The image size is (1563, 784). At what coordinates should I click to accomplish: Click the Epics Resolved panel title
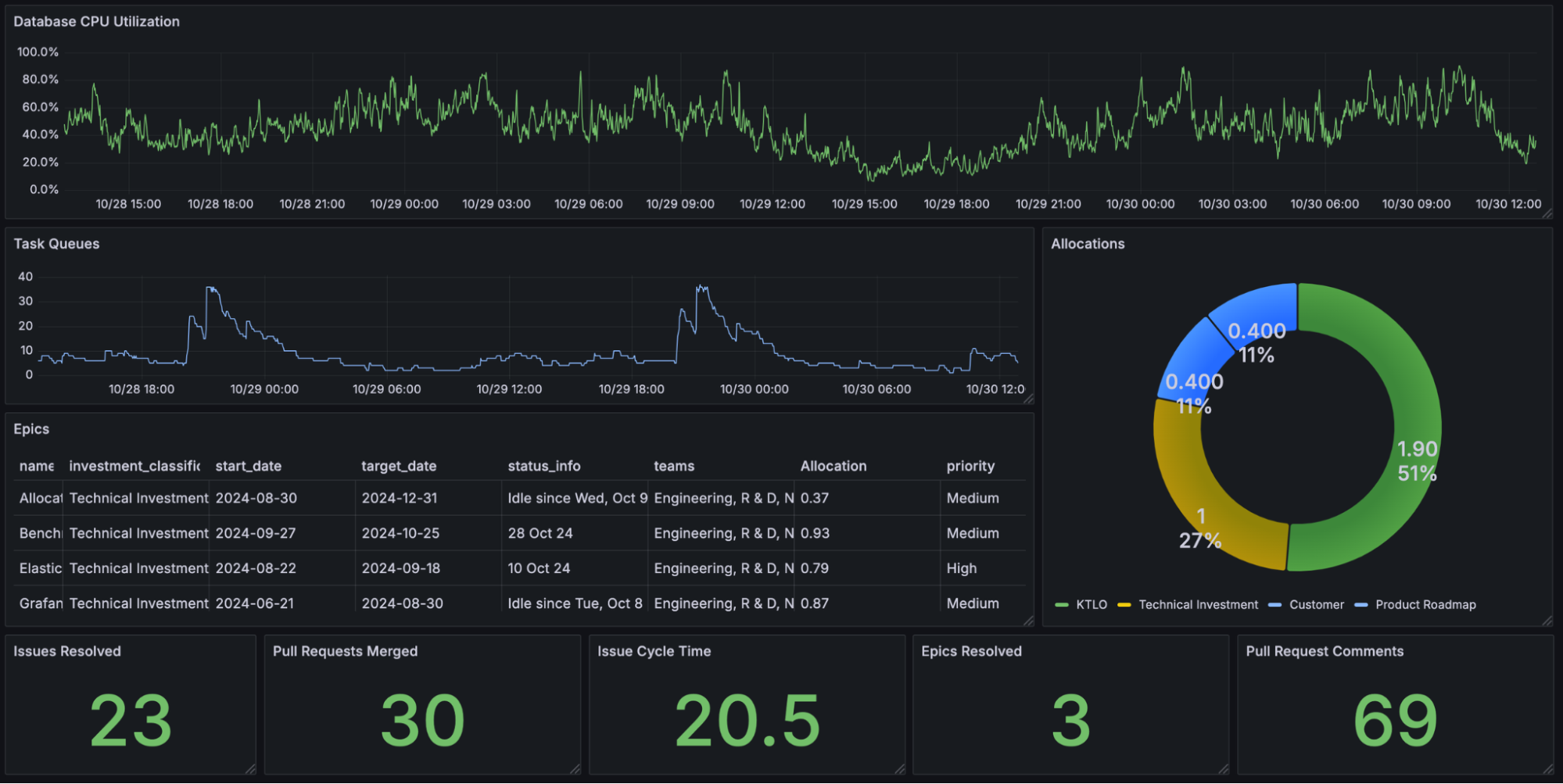971,651
